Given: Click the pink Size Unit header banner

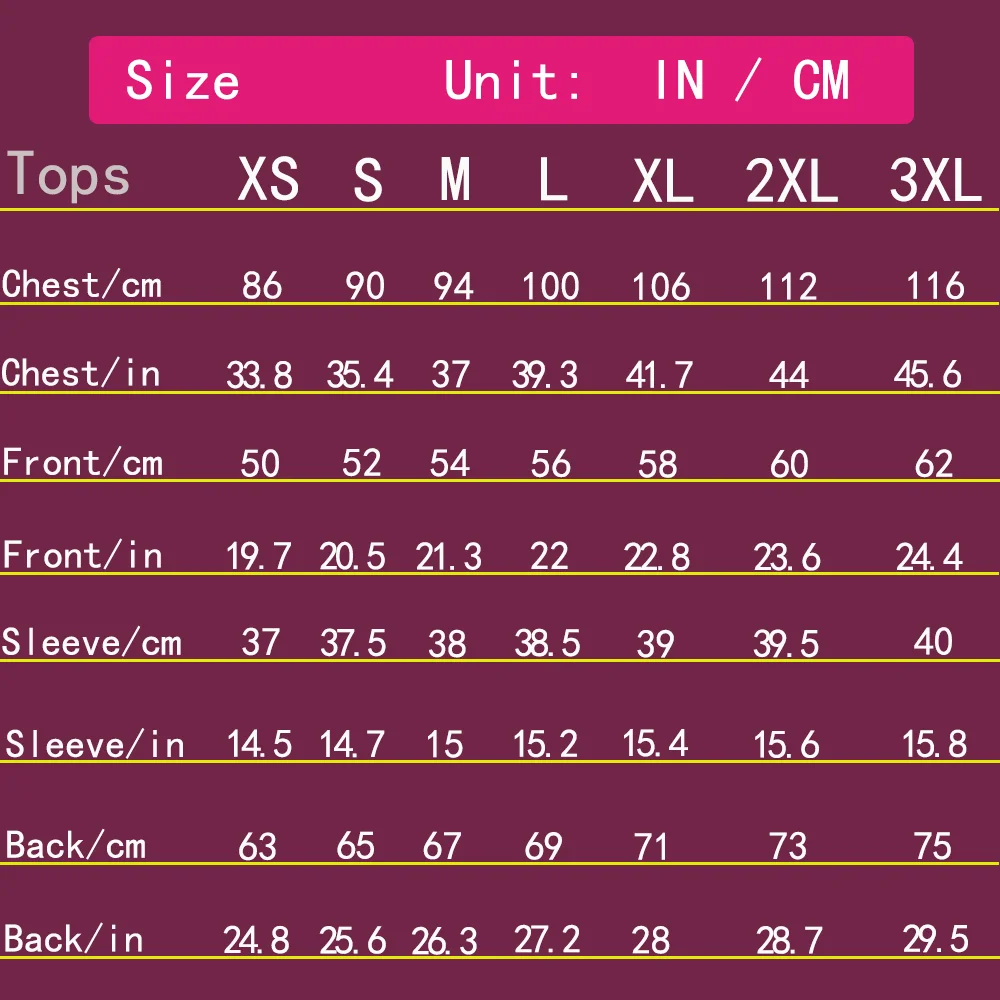Looking at the screenshot, I should (500, 80).
